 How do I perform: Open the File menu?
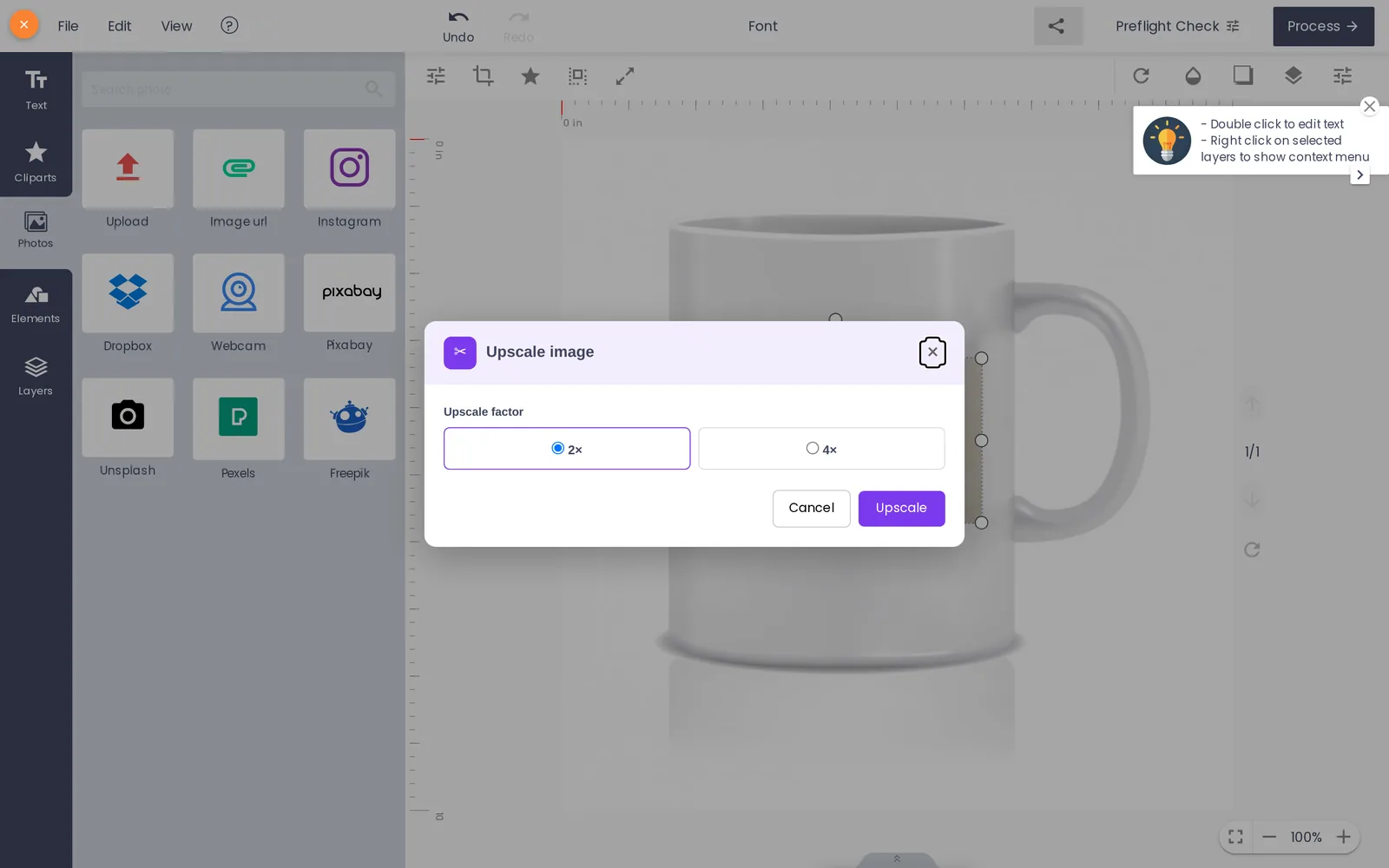click(x=68, y=26)
